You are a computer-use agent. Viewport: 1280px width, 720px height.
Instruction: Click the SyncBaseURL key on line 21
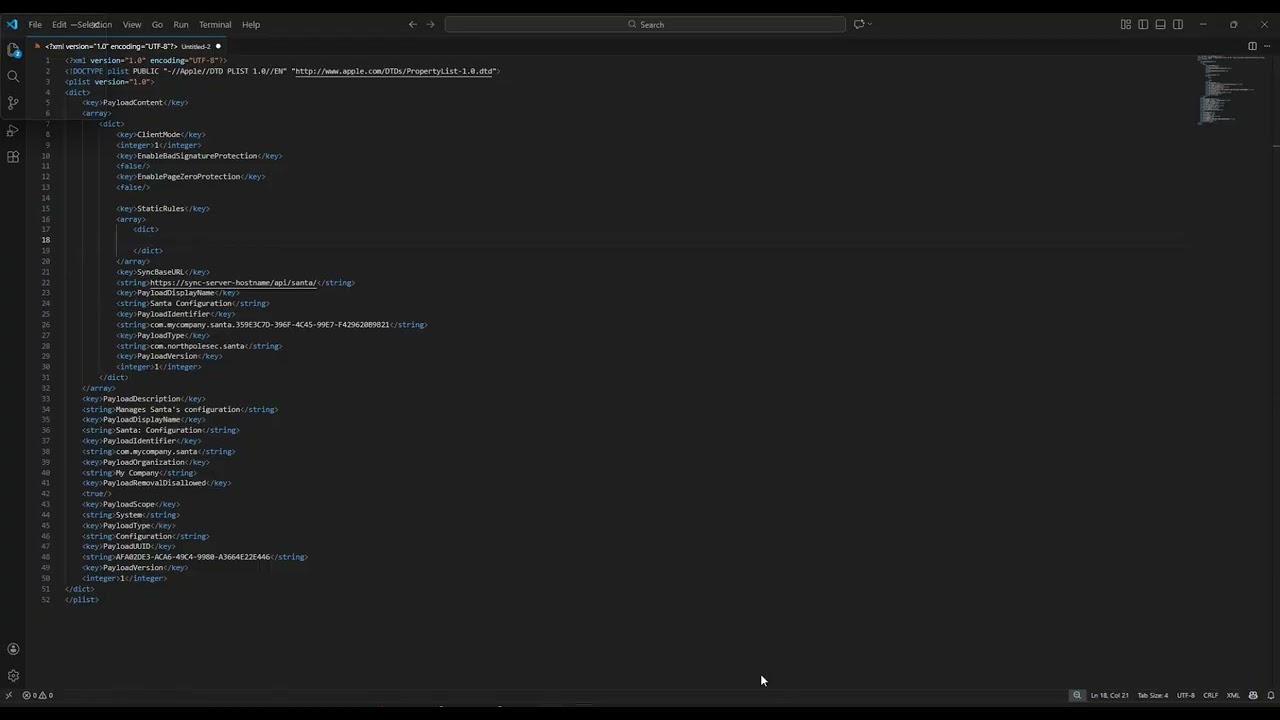click(x=161, y=272)
